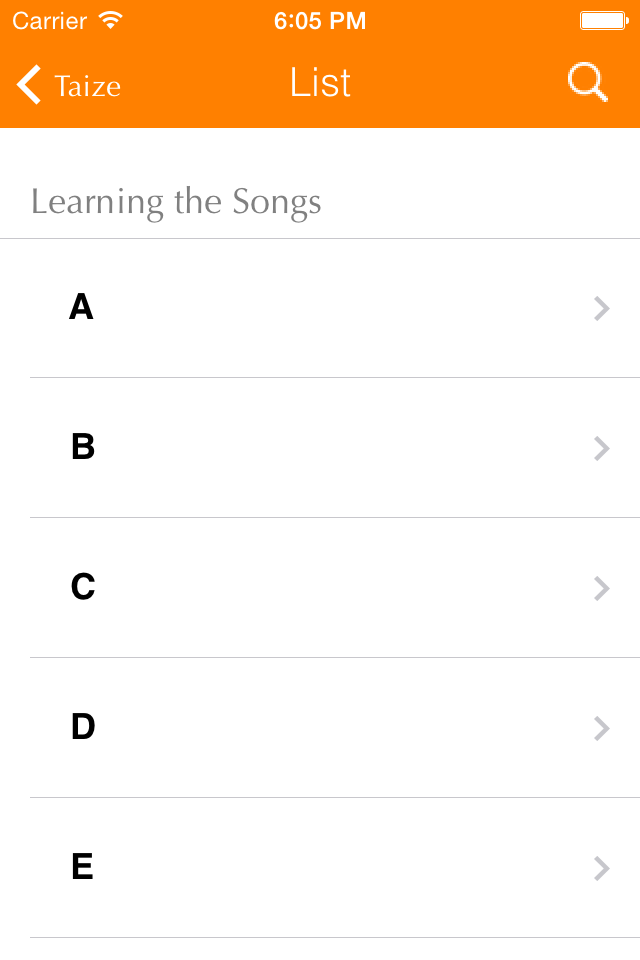The width and height of the screenshot is (640, 960).
Task: Click the disclosure arrow on row D
Action: tap(601, 728)
